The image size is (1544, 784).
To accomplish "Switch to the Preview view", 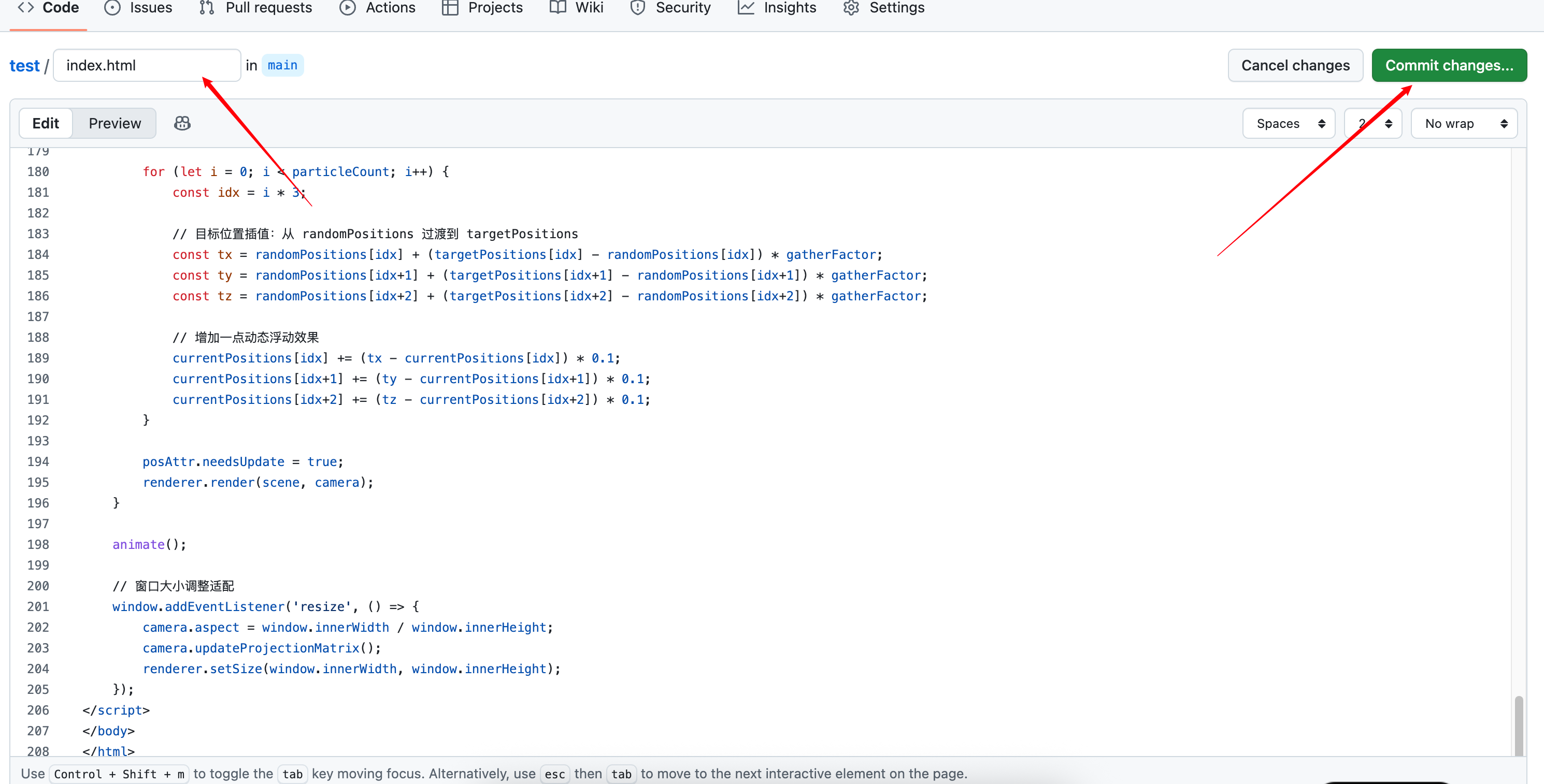I will pyautogui.click(x=115, y=123).
